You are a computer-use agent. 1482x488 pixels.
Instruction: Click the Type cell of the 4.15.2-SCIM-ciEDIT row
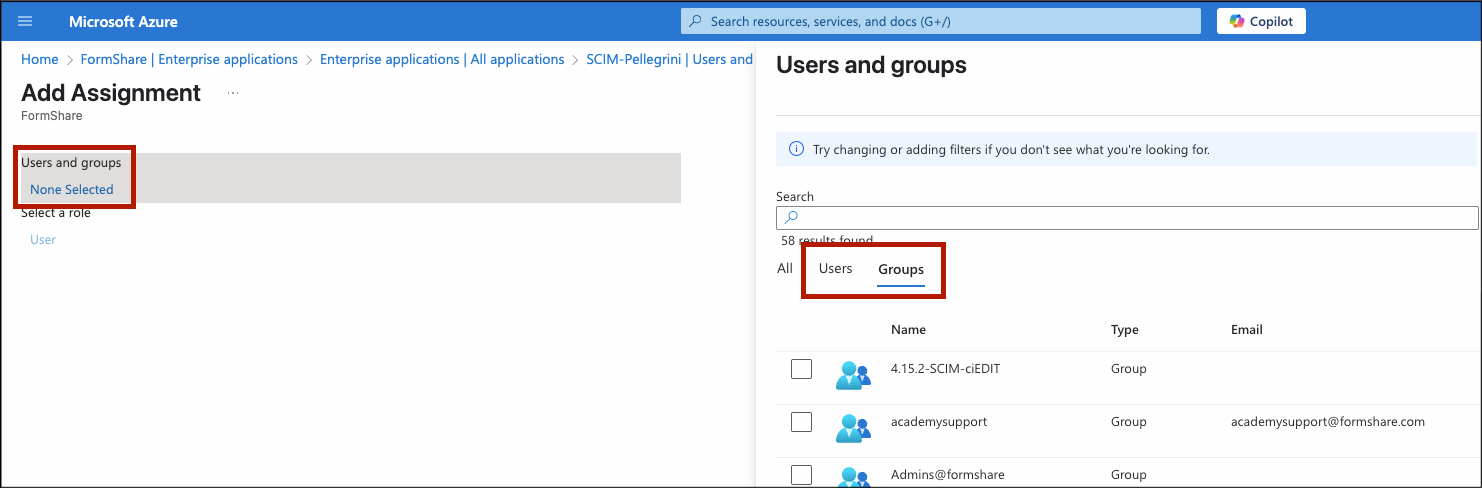1128,368
